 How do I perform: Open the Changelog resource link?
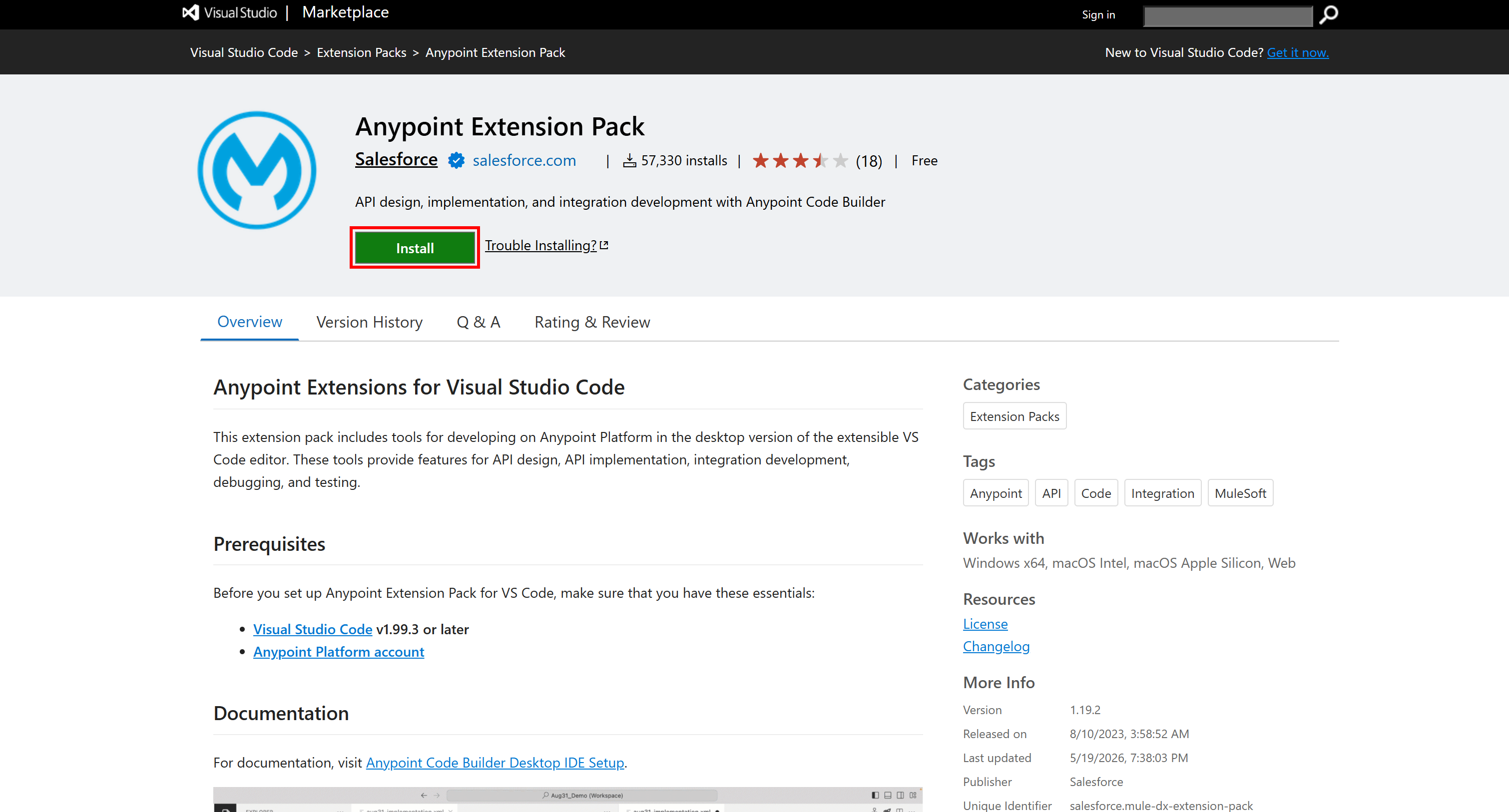point(997,646)
